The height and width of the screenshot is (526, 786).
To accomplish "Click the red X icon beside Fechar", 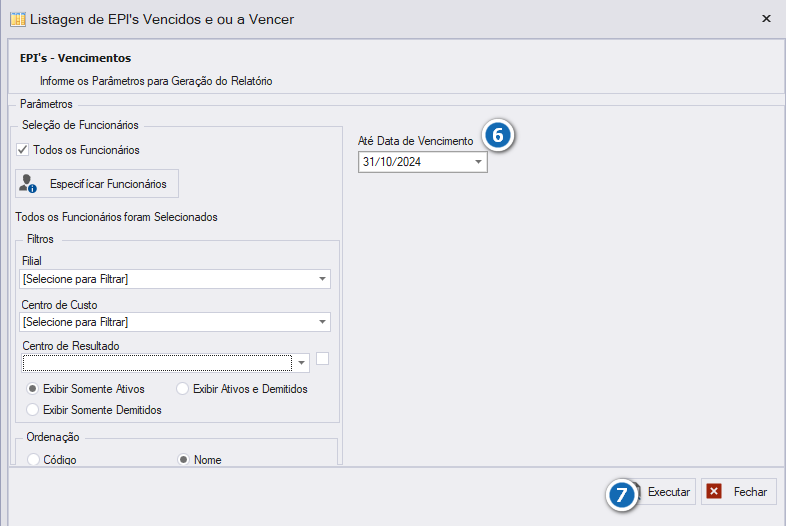I will coord(714,491).
